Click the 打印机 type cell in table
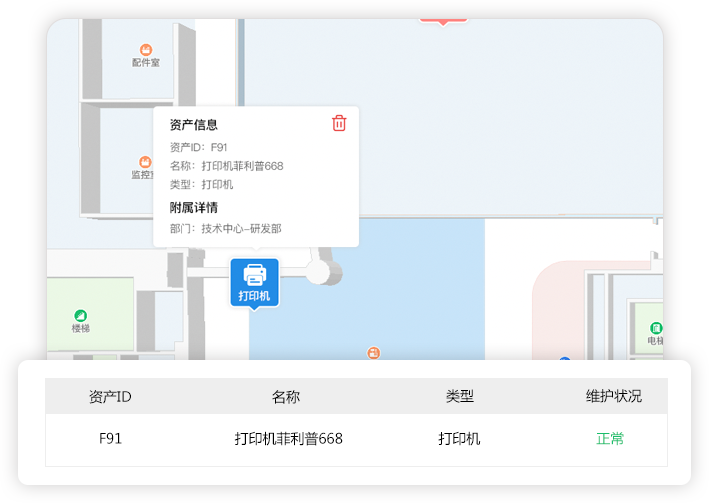This screenshot has height=503, width=709. pos(459,439)
